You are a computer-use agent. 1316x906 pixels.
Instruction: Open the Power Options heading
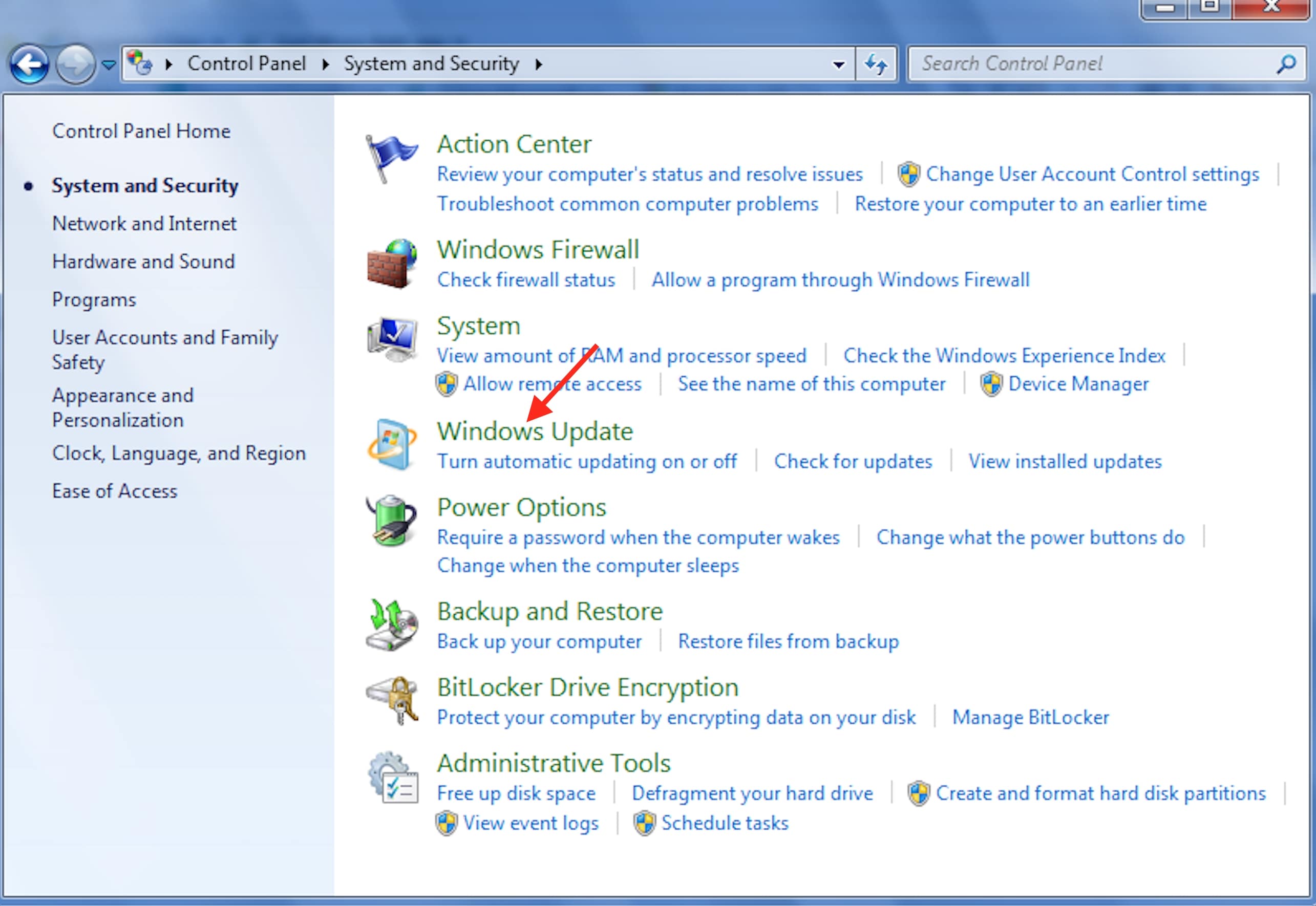(521, 507)
